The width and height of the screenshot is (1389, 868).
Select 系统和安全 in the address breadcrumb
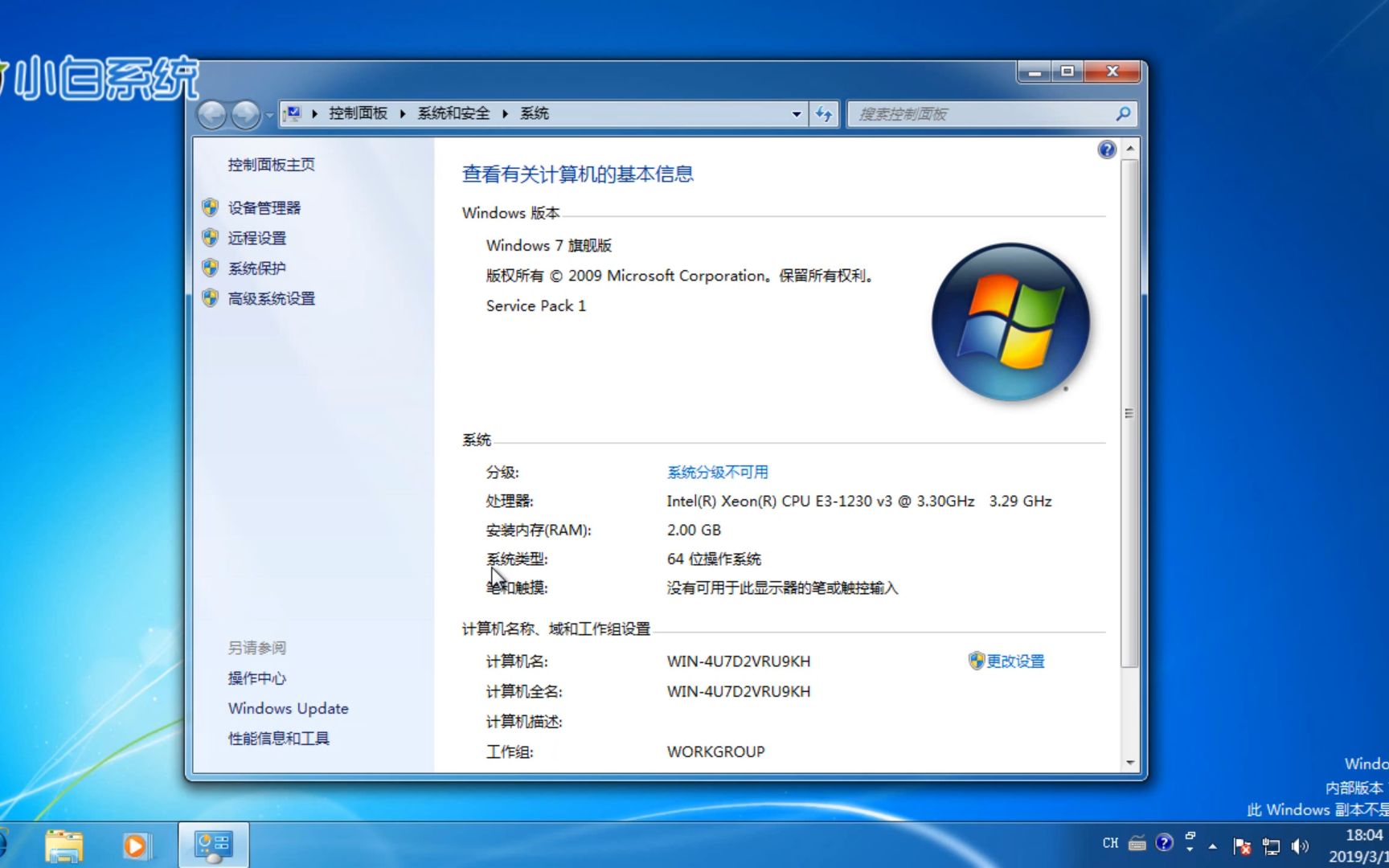454,113
